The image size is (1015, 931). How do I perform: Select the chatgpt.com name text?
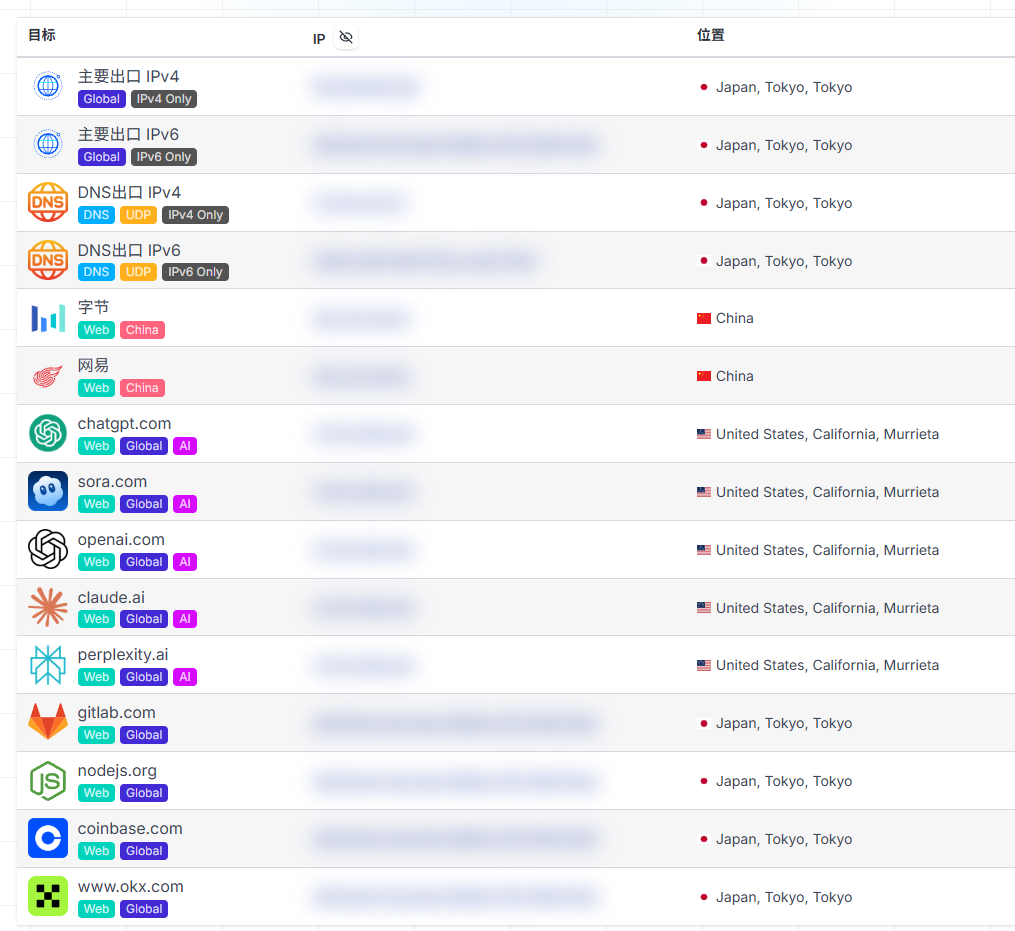click(x=124, y=423)
